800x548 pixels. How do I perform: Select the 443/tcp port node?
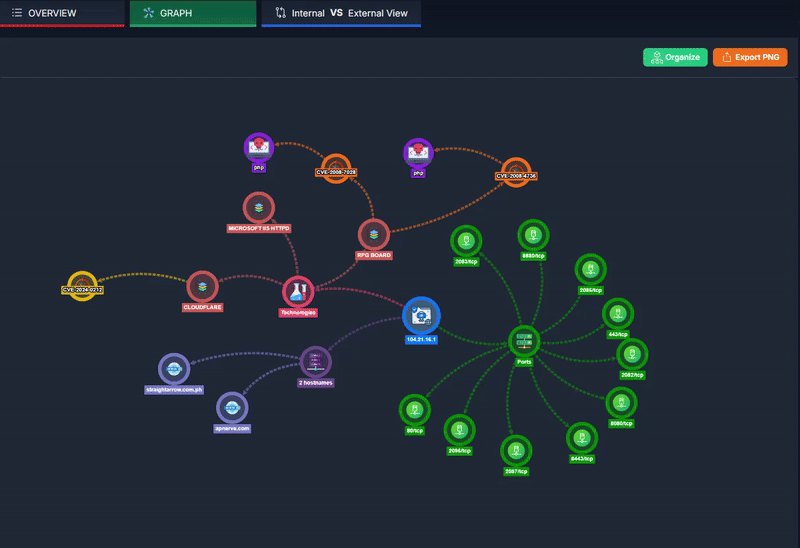(618, 313)
